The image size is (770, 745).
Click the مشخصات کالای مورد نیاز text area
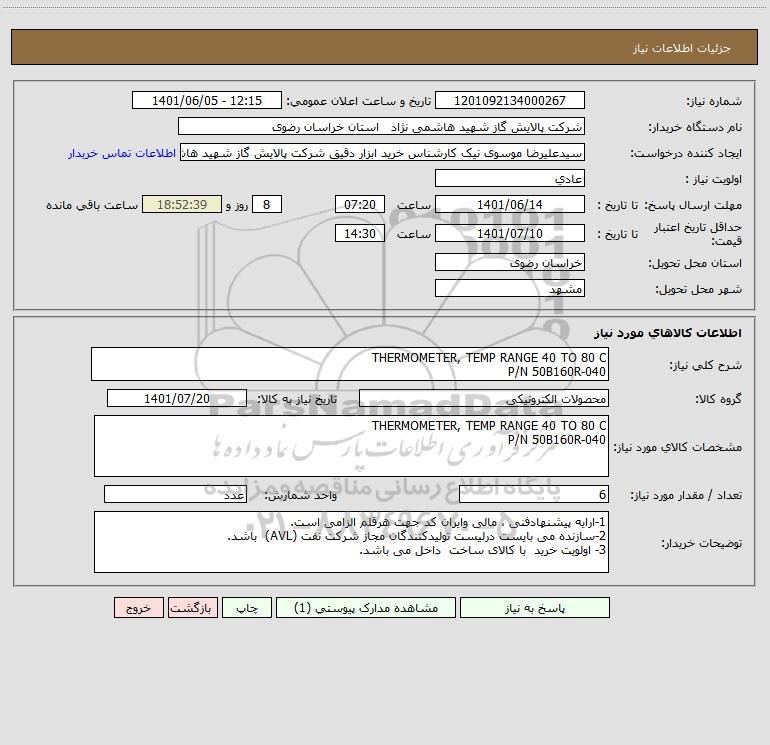point(351,446)
